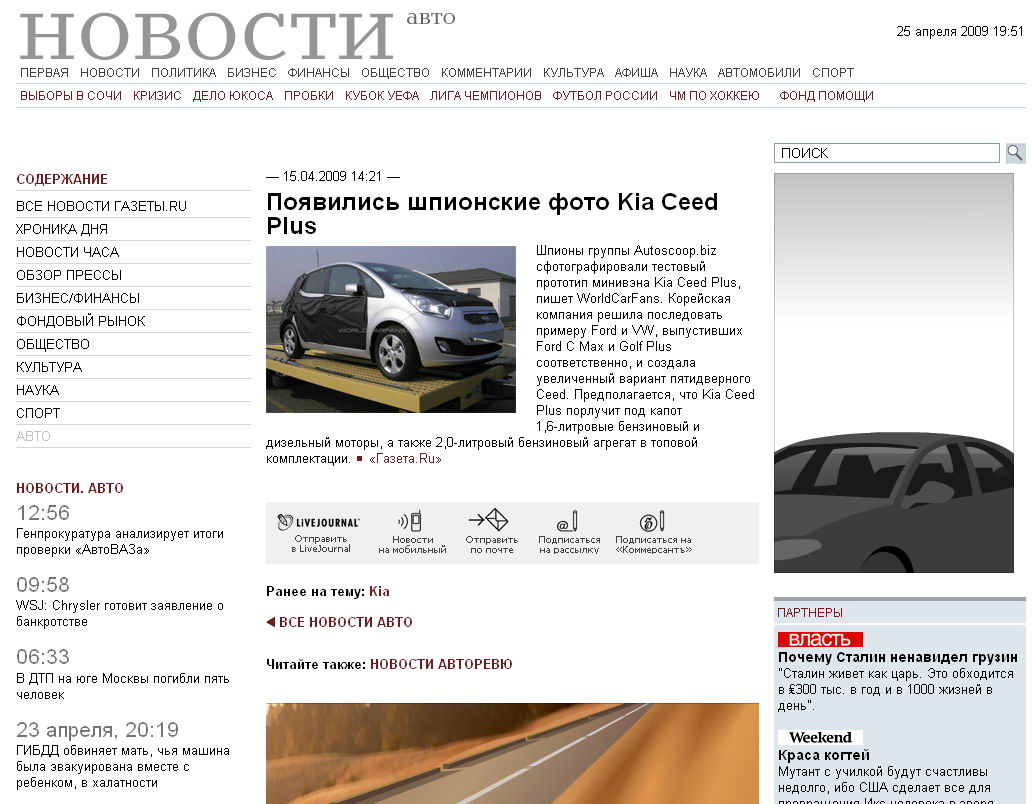Open the ПРОБКИ topic link
This screenshot has width=1035, height=804.
[x=309, y=96]
